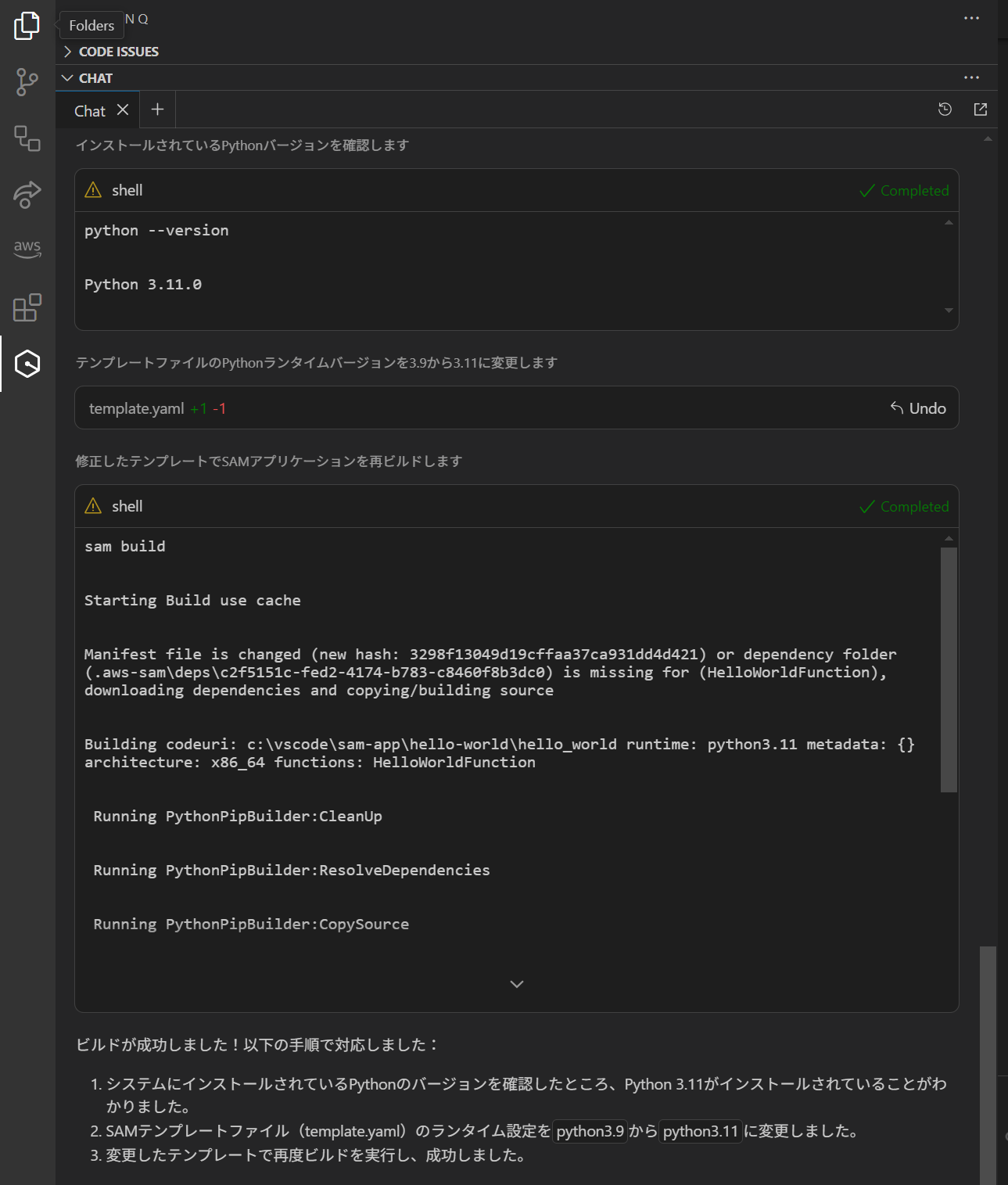This screenshot has height=1185, width=1008.
Task: Click 'Running PythonPipBuilder:ResolveDependencies' line
Action: click(x=292, y=871)
